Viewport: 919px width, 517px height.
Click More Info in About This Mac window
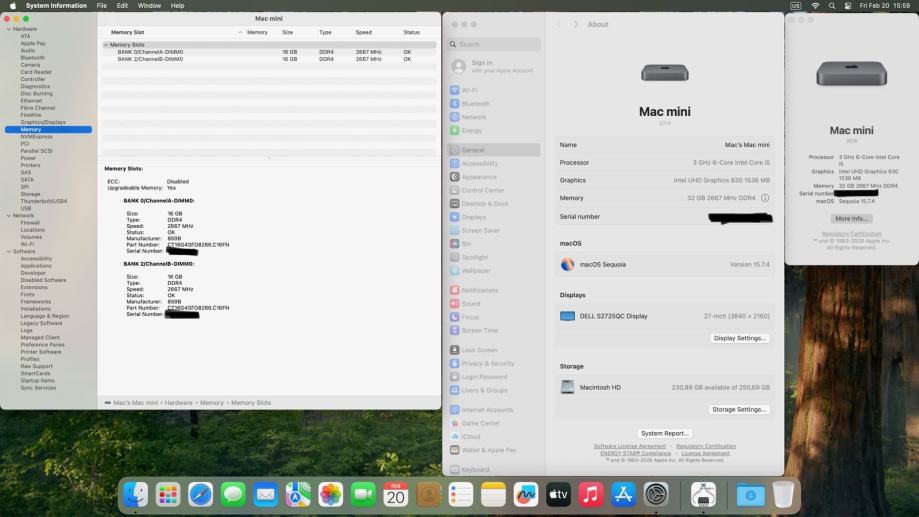[x=851, y=219]
